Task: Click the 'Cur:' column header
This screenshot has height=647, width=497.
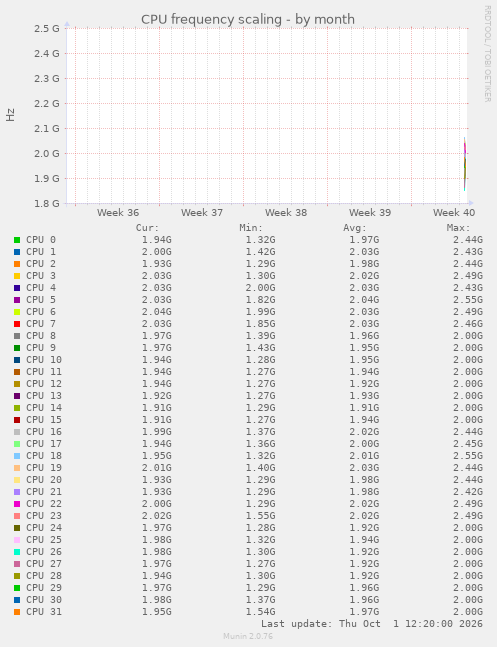Action: [147, 228]
